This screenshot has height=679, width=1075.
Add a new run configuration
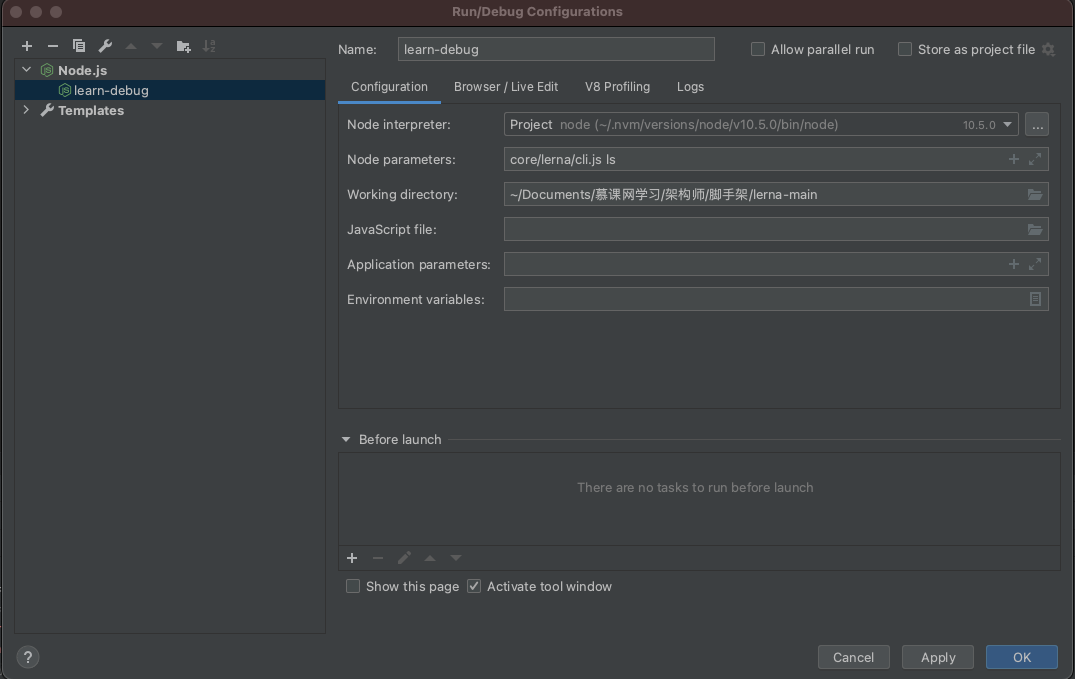click(27, 46)
